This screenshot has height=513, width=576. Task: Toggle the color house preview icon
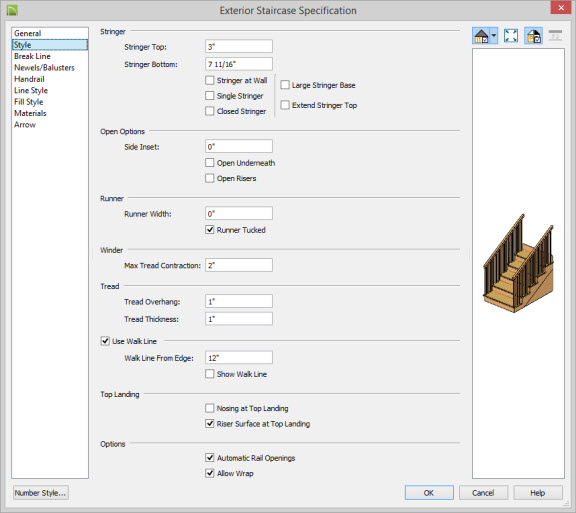[x=534, y=36]
